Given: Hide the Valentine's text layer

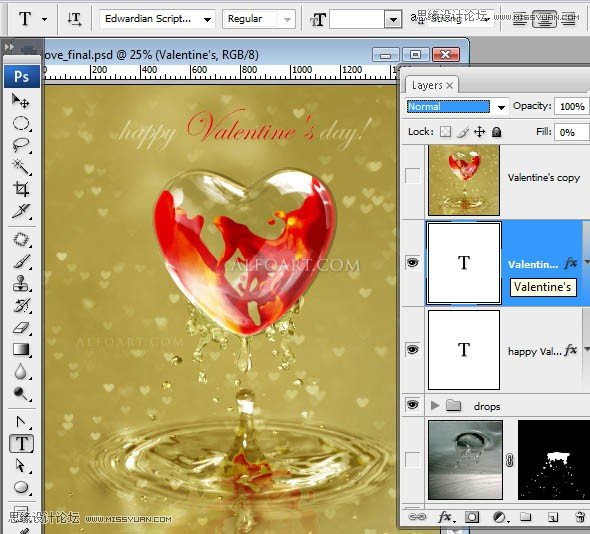Looking at the screenshot, I should (412, 262).
